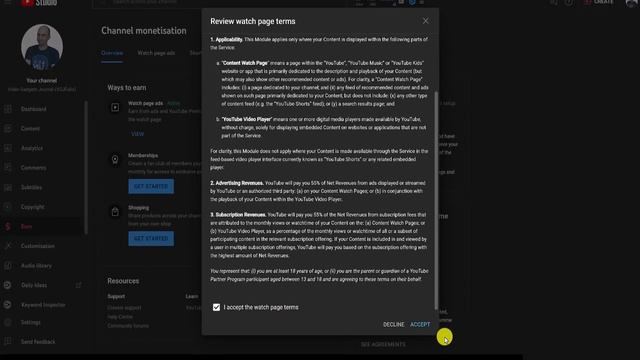Open the Customisation wand icon
The image size is (640, 360).
[8, 246]
